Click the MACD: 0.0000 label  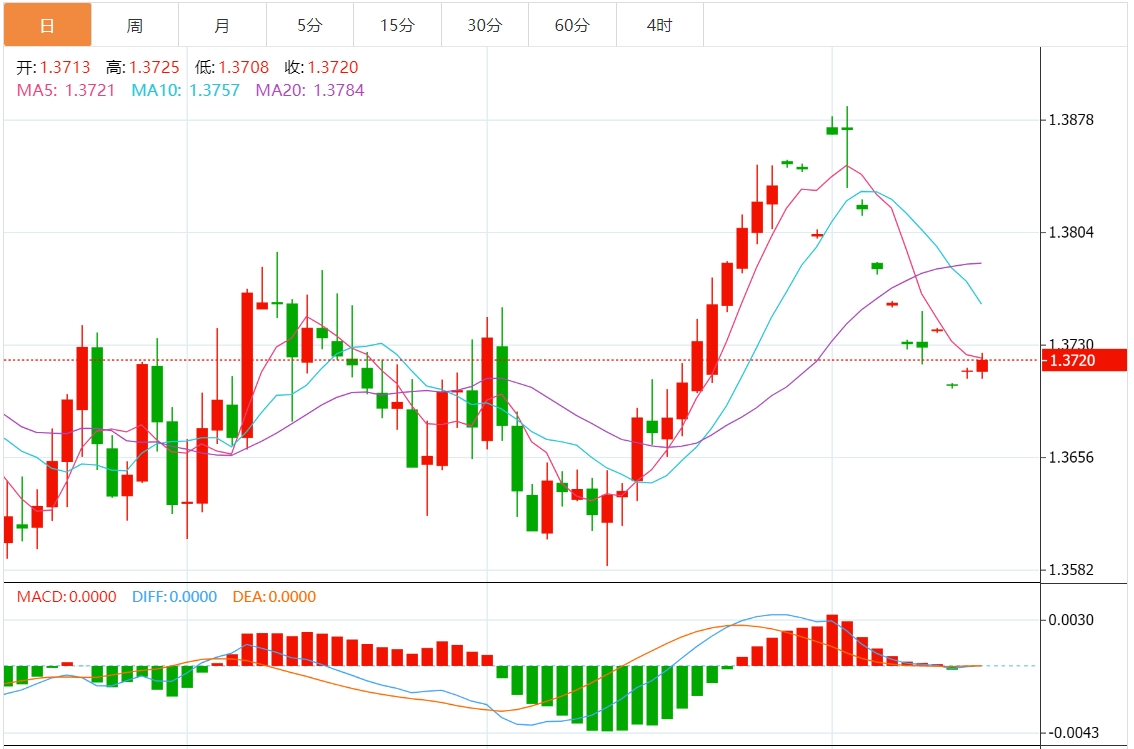(67, 596)
